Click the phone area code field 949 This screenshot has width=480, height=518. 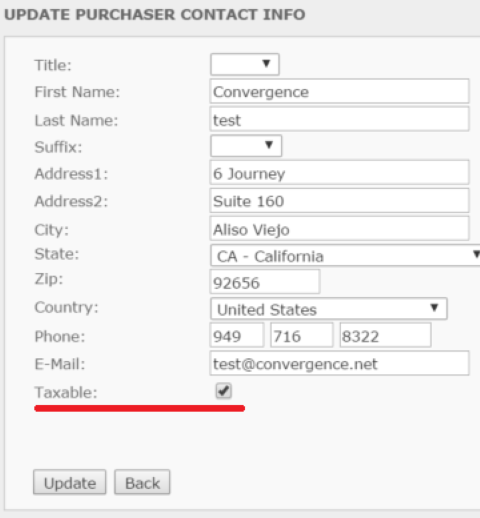[x=237, y=335]
